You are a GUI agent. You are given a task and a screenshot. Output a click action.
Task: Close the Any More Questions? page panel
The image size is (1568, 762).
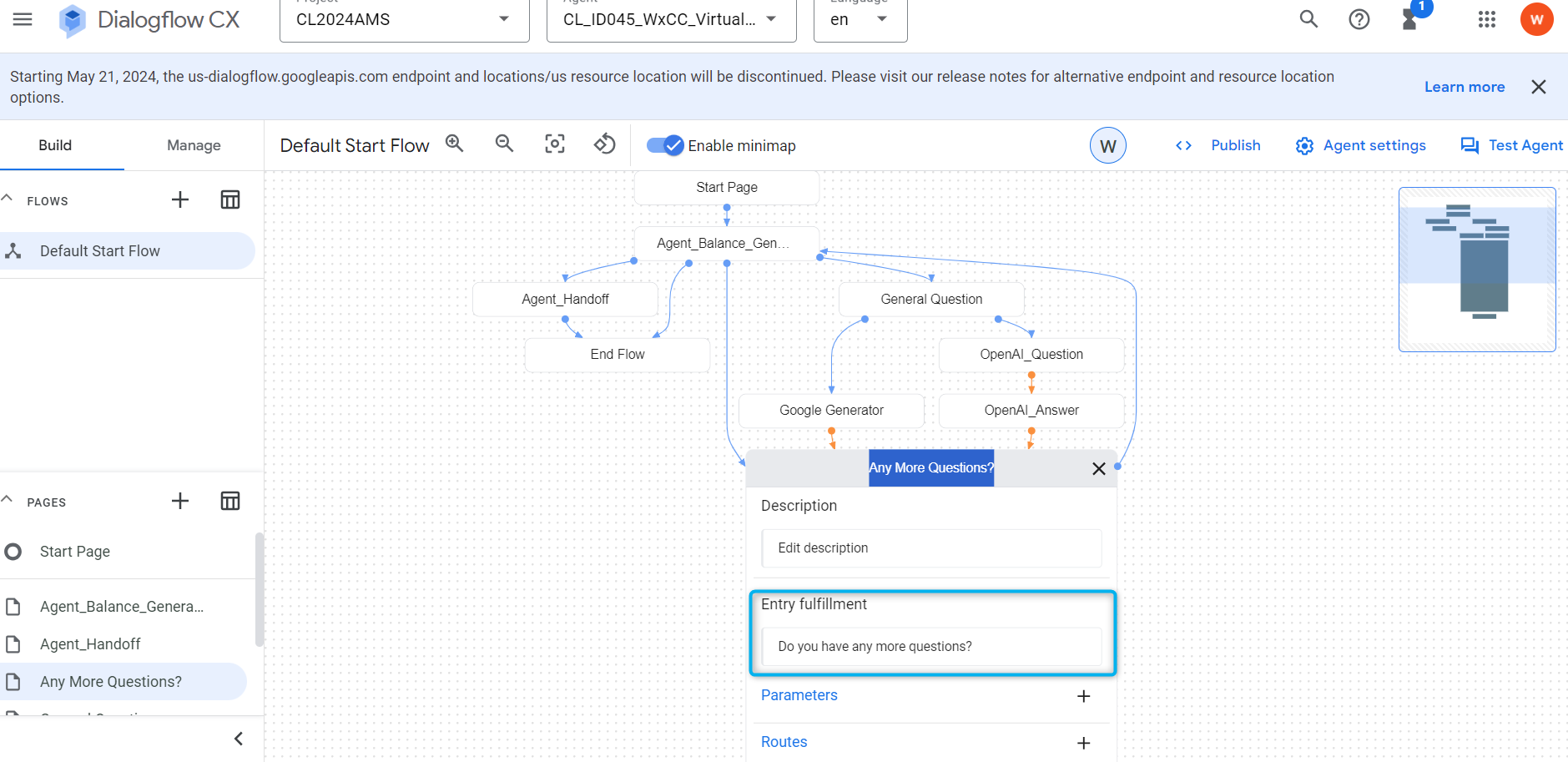pos(1099,469)
